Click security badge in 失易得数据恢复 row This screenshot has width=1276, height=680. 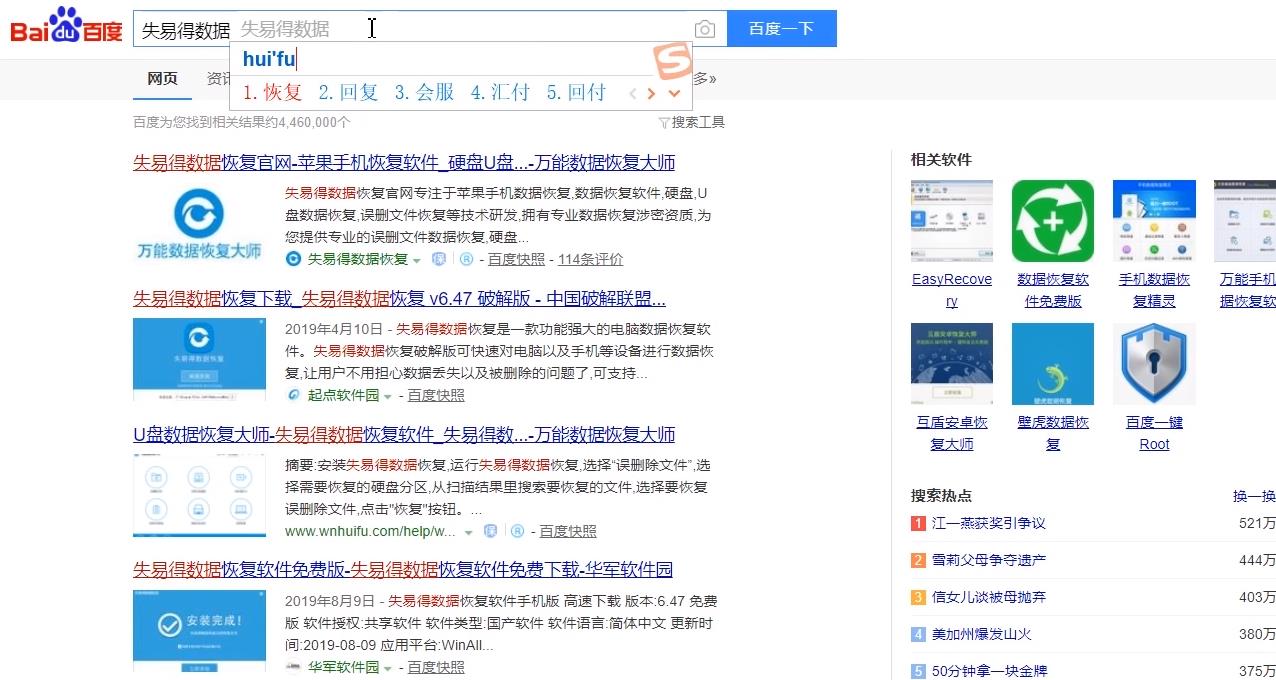coord(438,259)
